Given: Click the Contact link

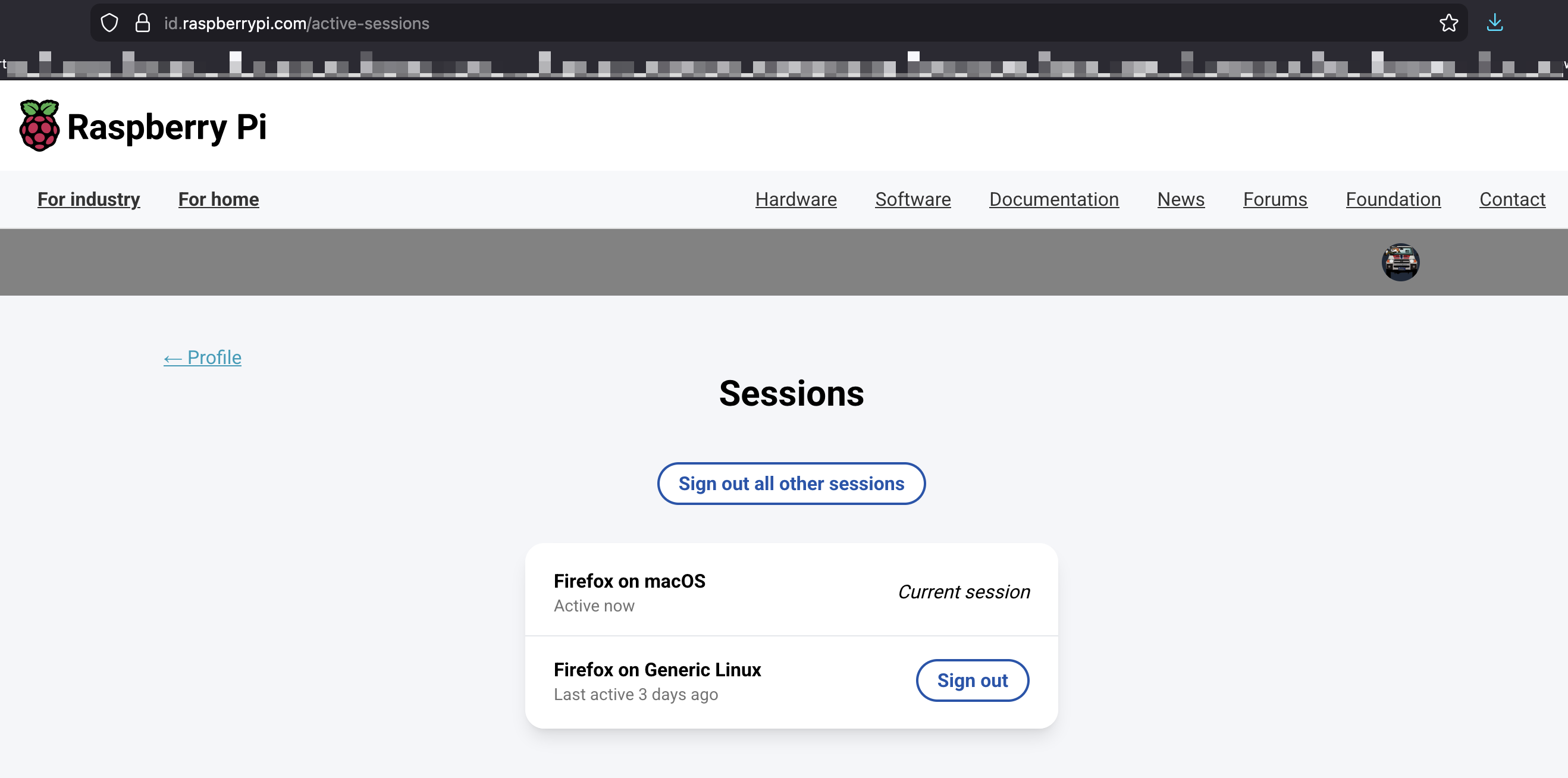Looking at the screenshot, I should click(x=1512, y=199).
